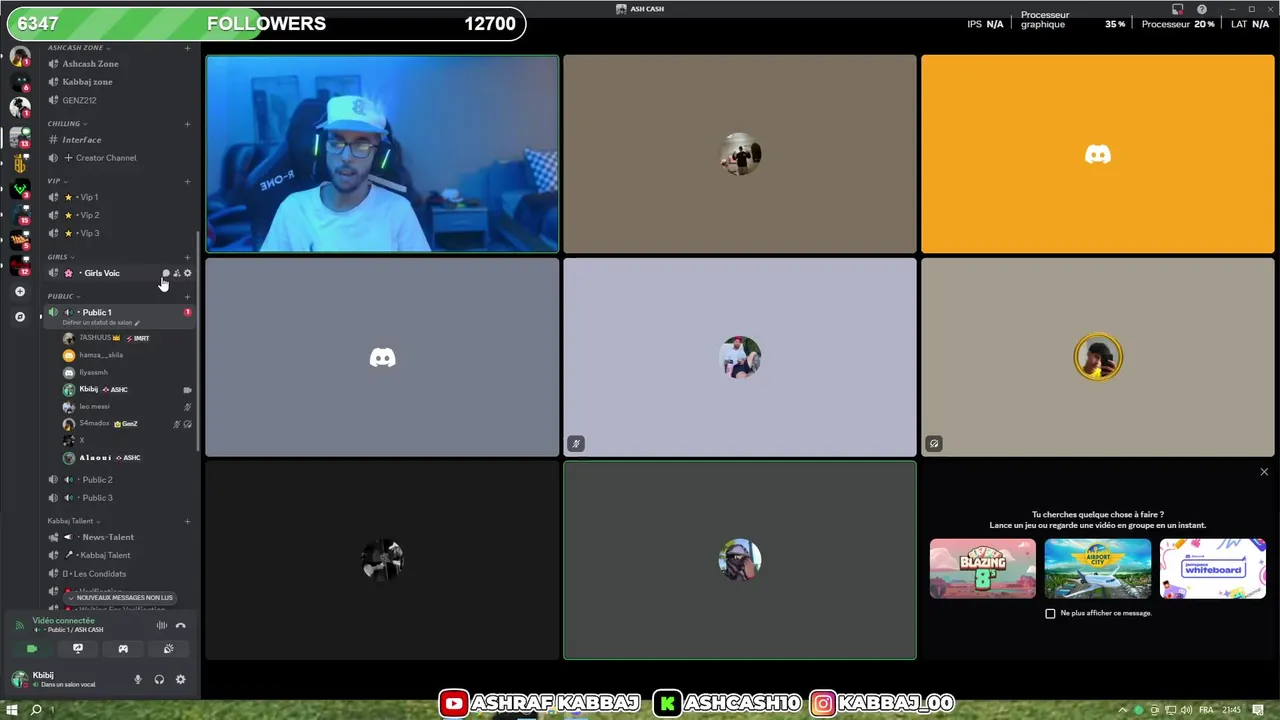The height and width of the screenshot is (720, 1280).
Task: Launch Blazing 8s activity thumbnail
Action: tap(983, 568)
